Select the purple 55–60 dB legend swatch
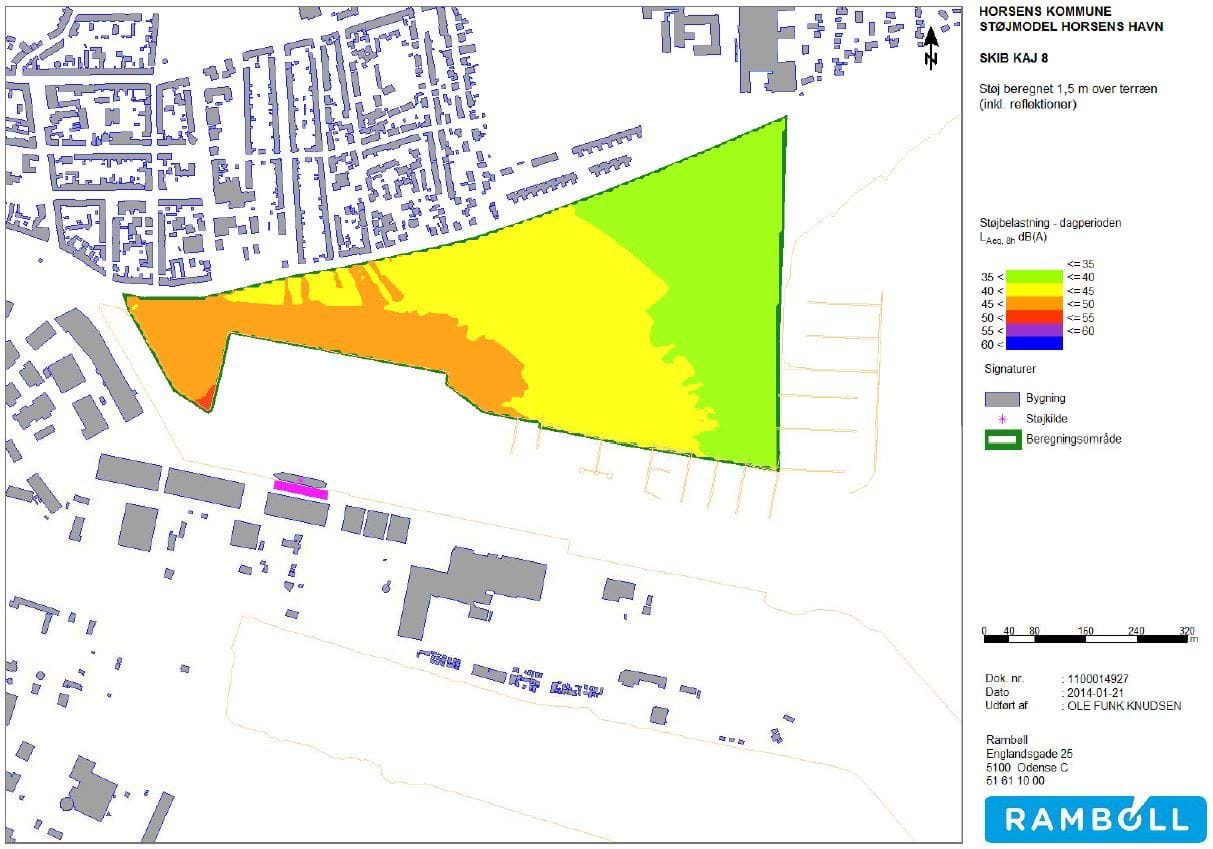1213x849 pixels. (1034, 330)
